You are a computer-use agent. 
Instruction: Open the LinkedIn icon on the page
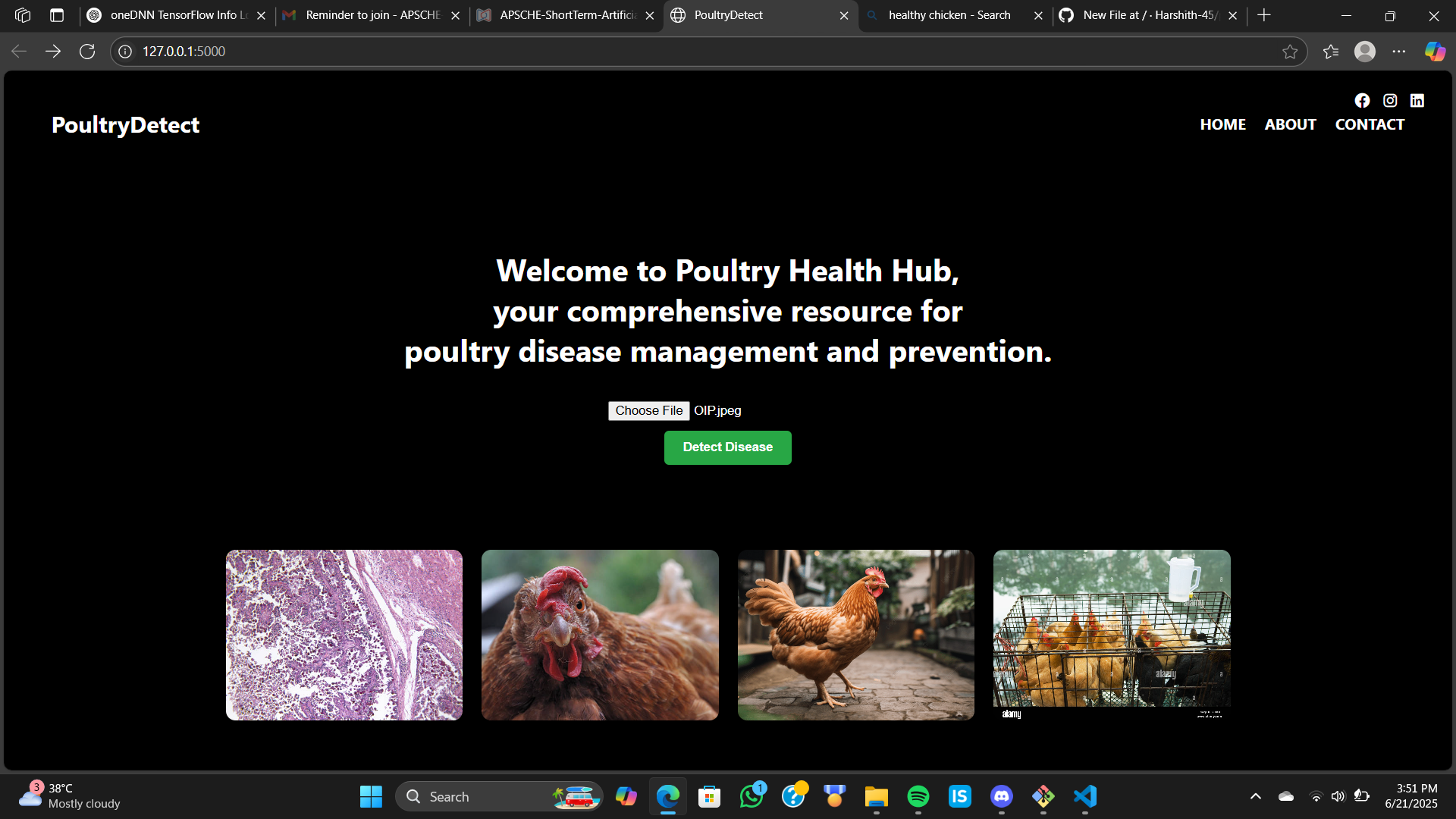click(1417, 100)
